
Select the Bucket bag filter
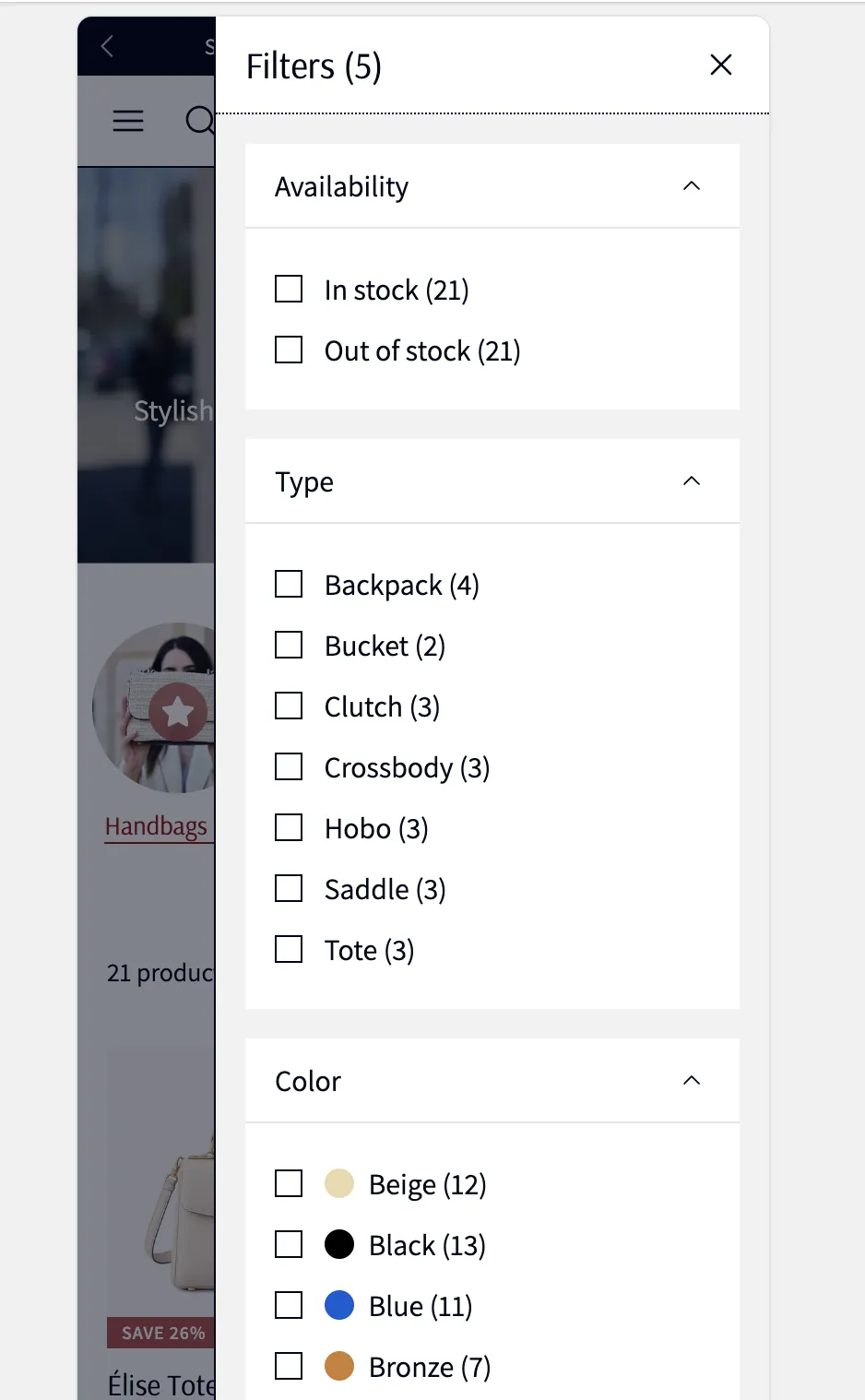click(x=288, y=645)
